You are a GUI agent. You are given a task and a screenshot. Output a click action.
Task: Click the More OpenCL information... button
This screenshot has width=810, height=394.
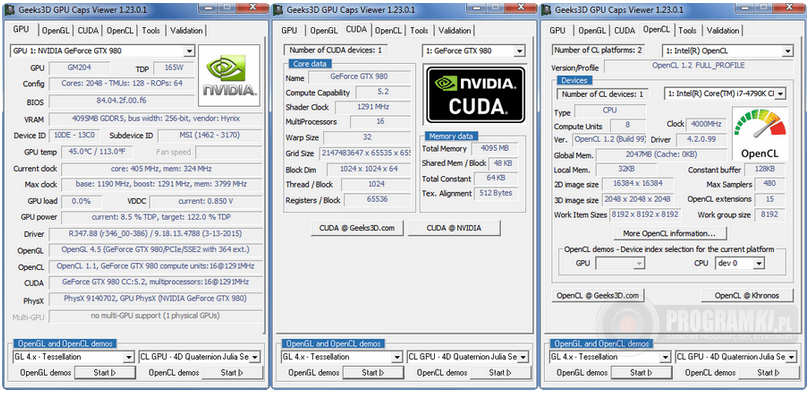tap(669, 233)
